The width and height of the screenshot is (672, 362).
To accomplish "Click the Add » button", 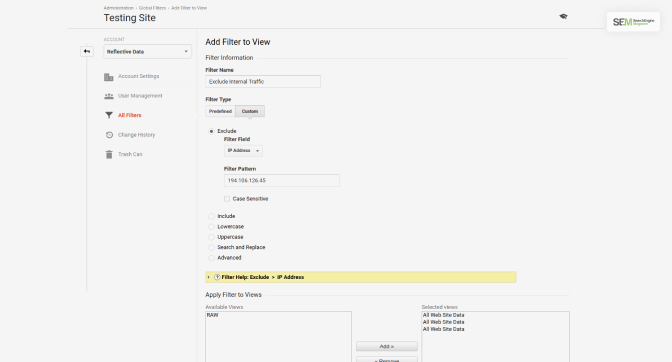I will (387, 346).
